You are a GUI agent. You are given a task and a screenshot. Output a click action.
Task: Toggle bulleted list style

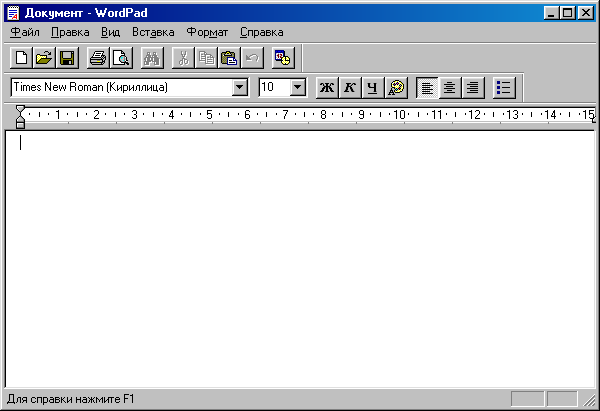[504, 88]
